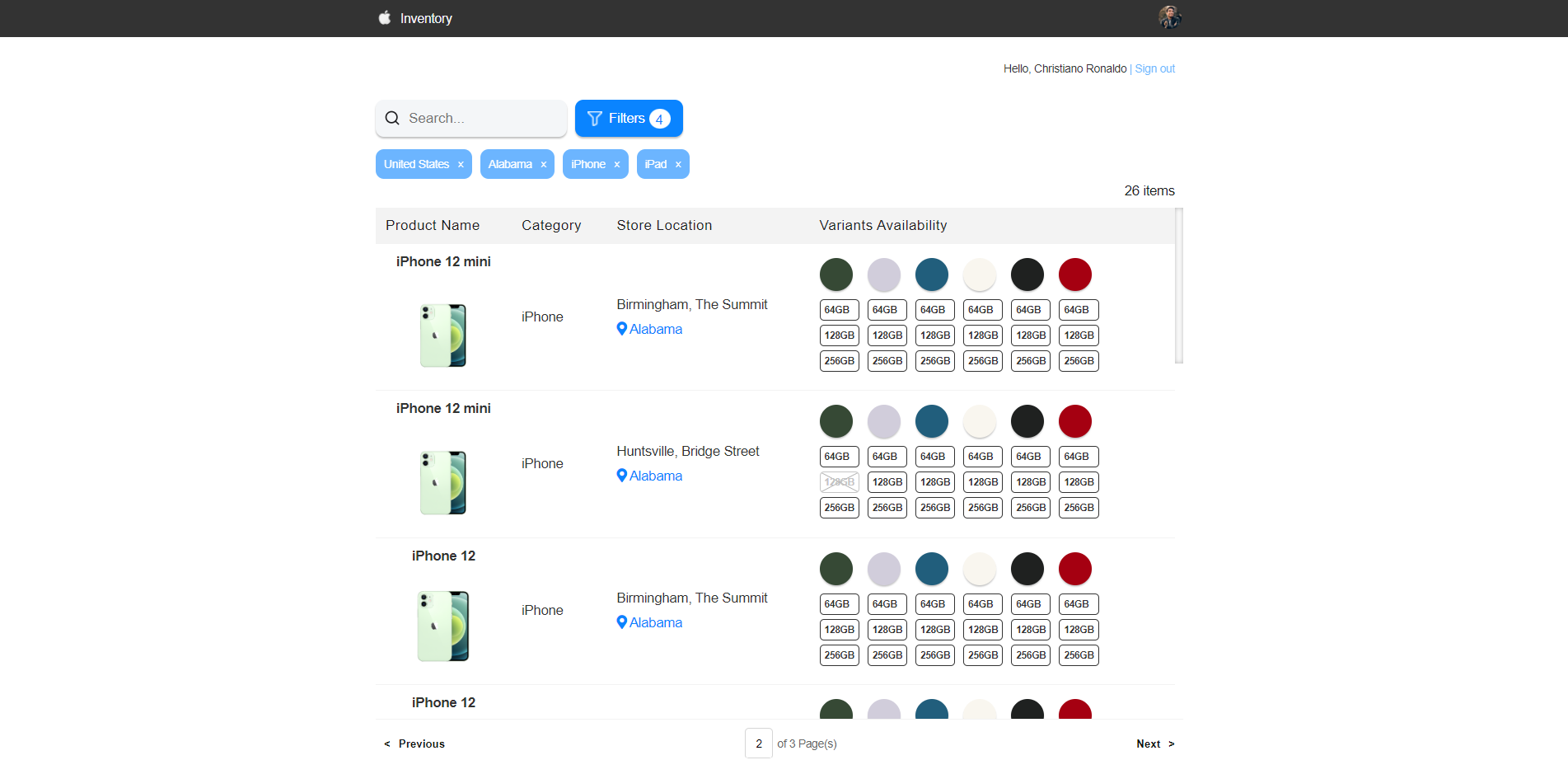Click Huntsville, Bridge Street store text
This screenshot has width=1568, height=760.
[x=688, y=451]
